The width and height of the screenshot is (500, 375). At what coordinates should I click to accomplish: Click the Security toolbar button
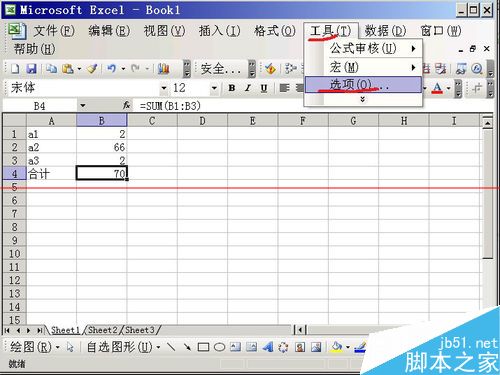(221, 69)
